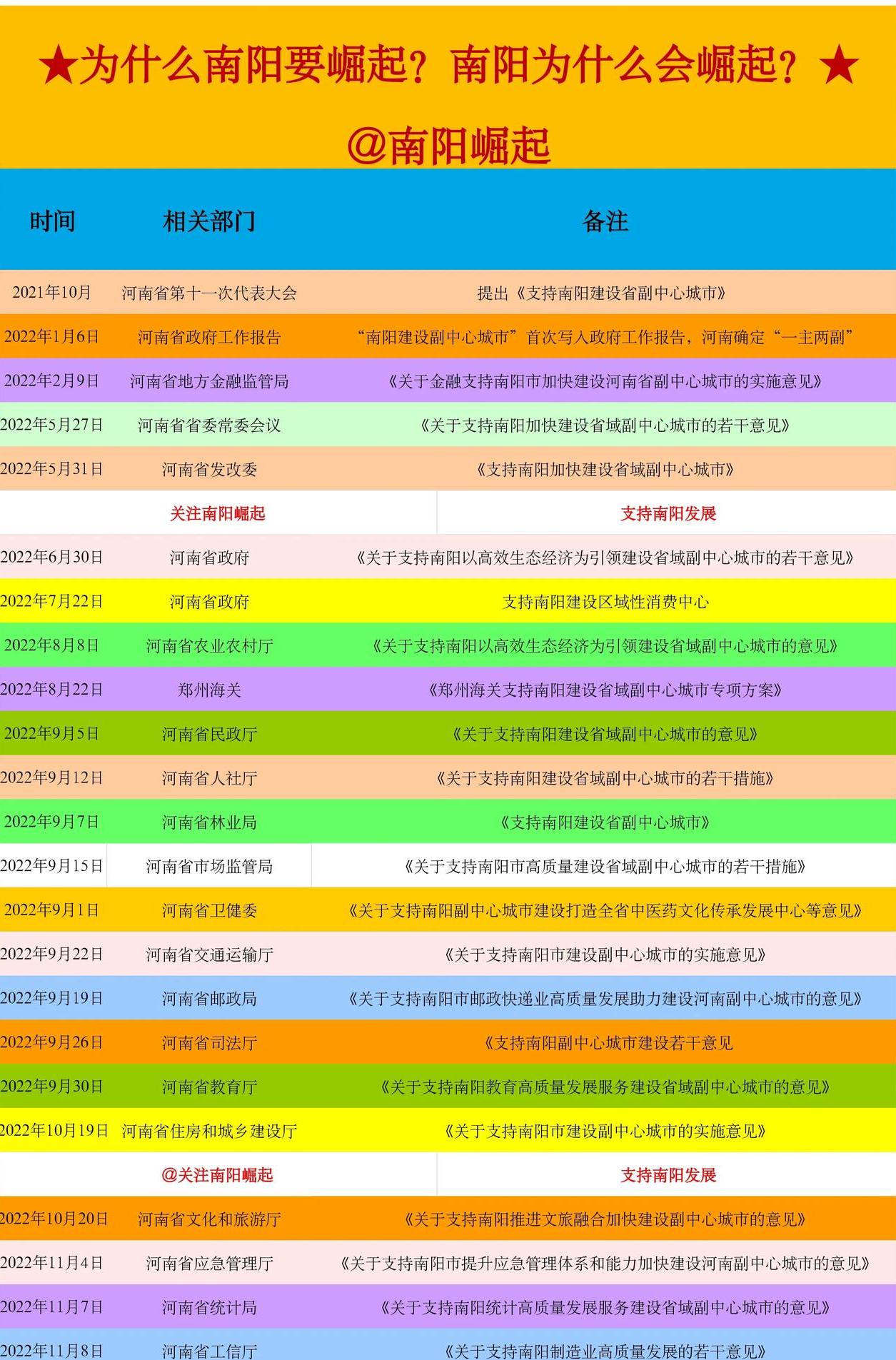Click "《支持南阳副中心城市建设若干意见" note
The height and width of the screenshot is (1360, 896).
607,1044
